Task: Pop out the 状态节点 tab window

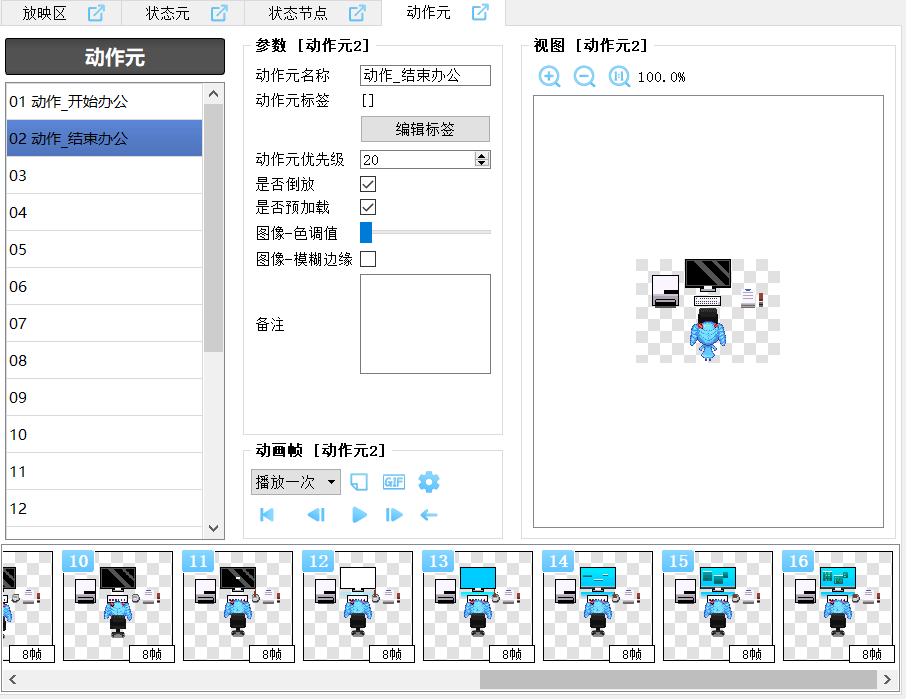Action: 357,13
